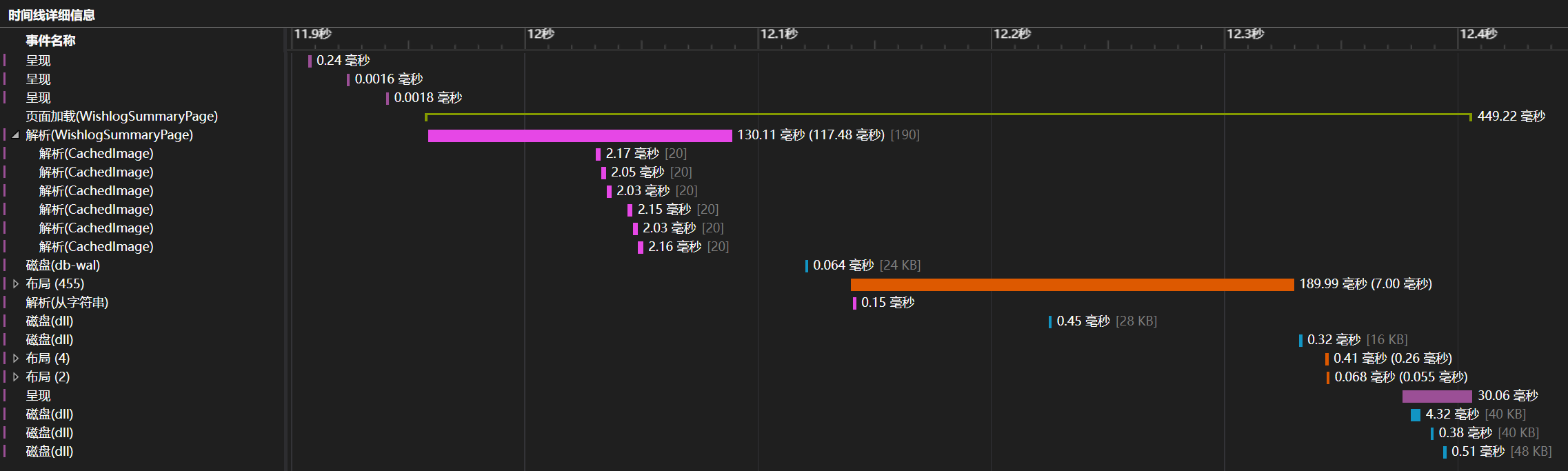Click the 事件名称 column header
Image resolution: width=1568 pixels, height=471 pixels.
click(x=50, y=41)
